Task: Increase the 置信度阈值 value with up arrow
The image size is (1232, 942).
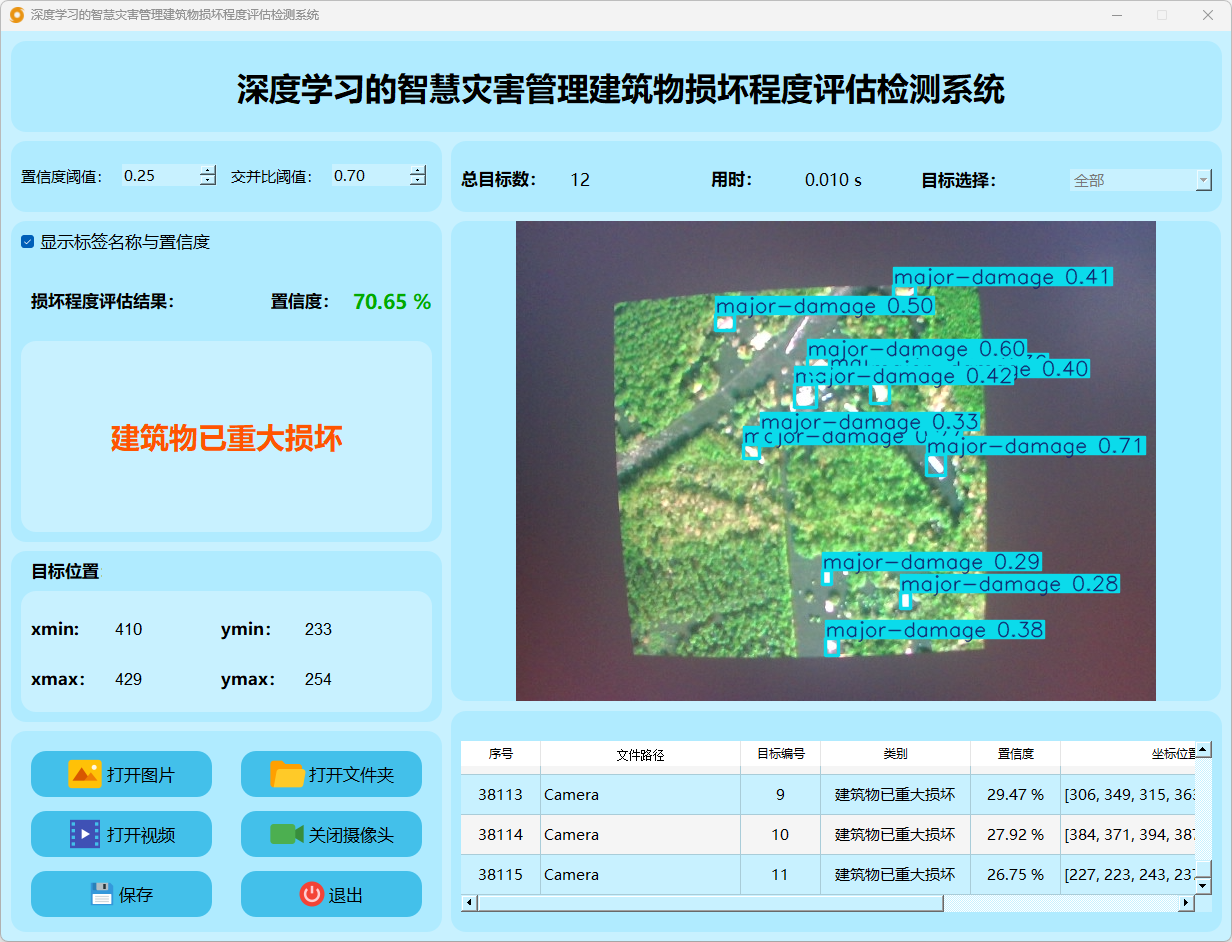Action: click(207, 170)
